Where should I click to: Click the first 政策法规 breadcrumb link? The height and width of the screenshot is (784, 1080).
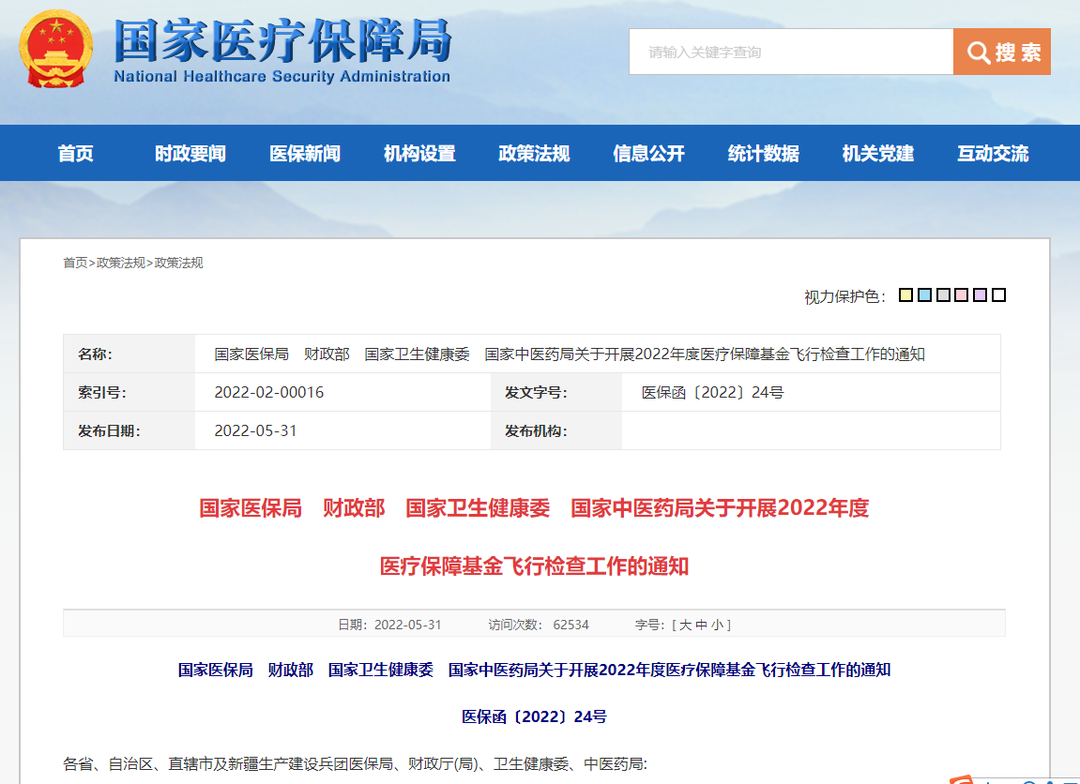(x=121, y=262)
